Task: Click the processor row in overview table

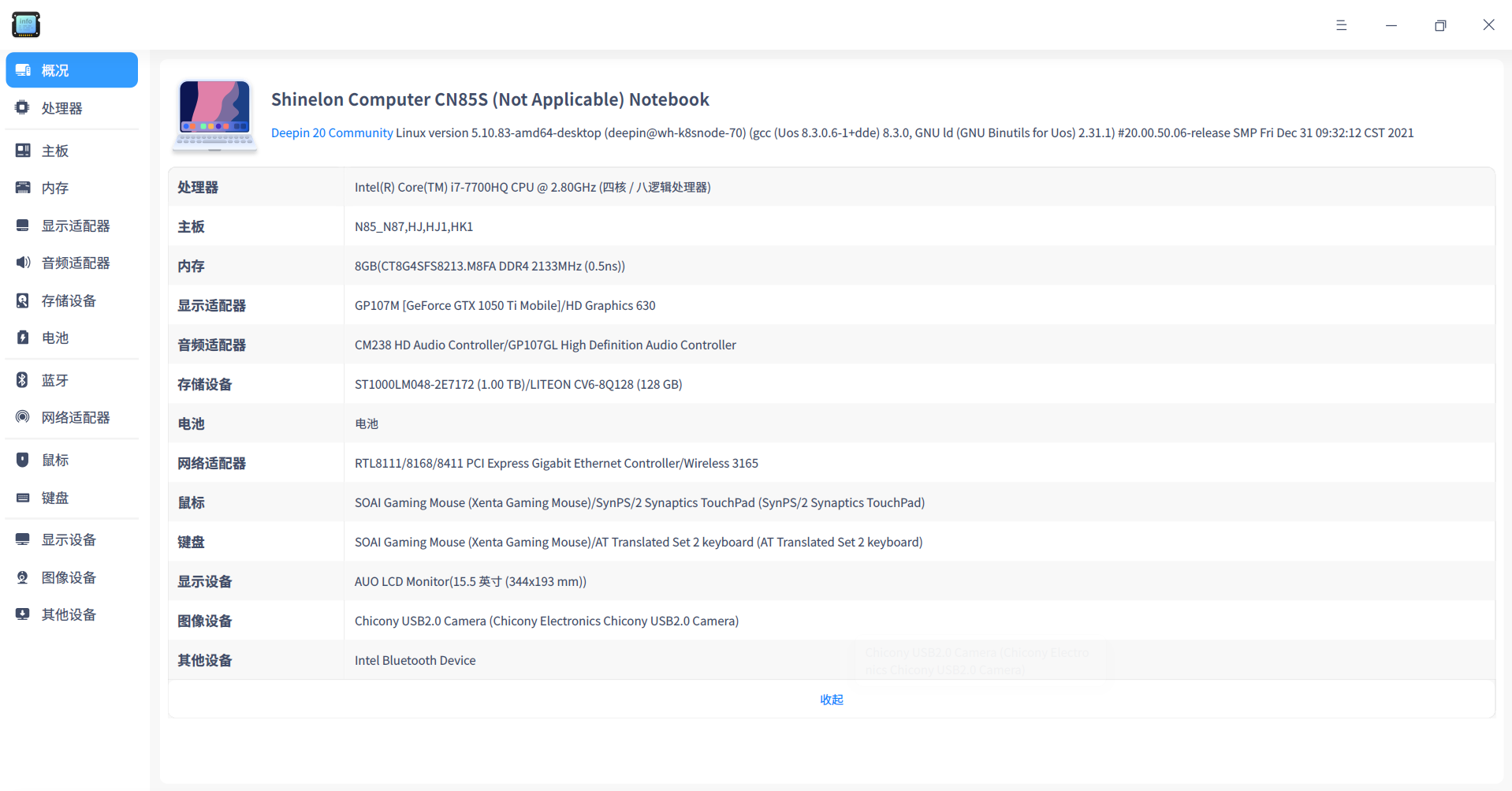Action: pos(831,187)
